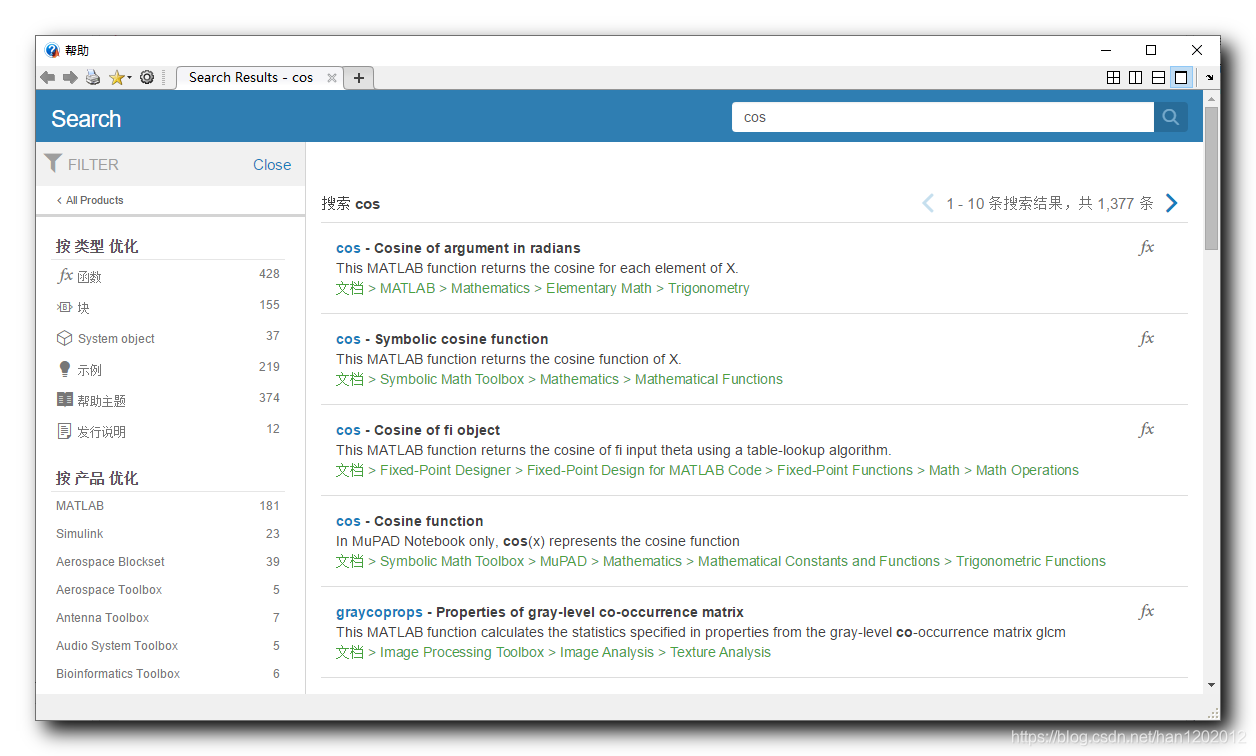This screenshot has width=1256, height=756.
Task: Open graycoprops result link
Action: point(379,612)
